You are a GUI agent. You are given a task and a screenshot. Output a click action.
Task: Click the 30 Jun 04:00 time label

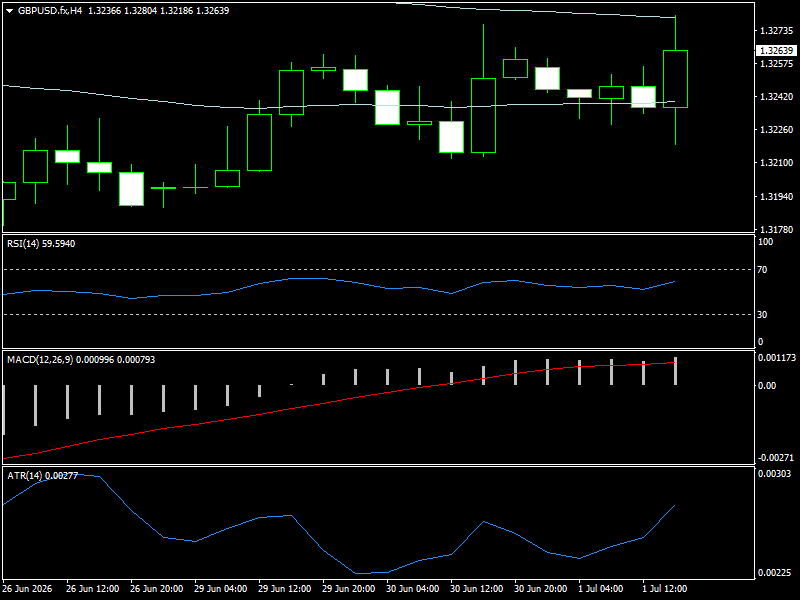tap(412, 589)
